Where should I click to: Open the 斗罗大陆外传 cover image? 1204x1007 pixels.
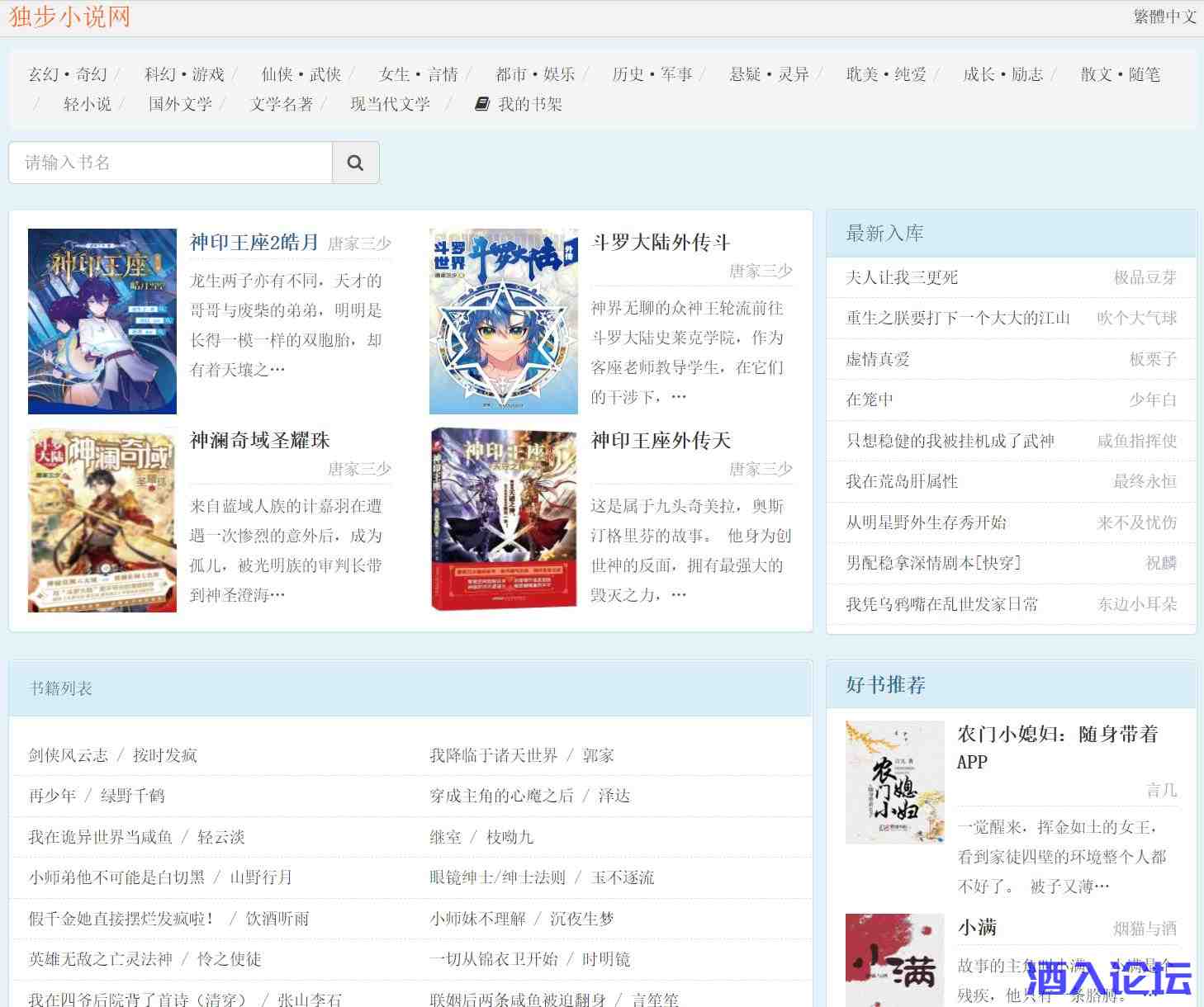[504, 321]
